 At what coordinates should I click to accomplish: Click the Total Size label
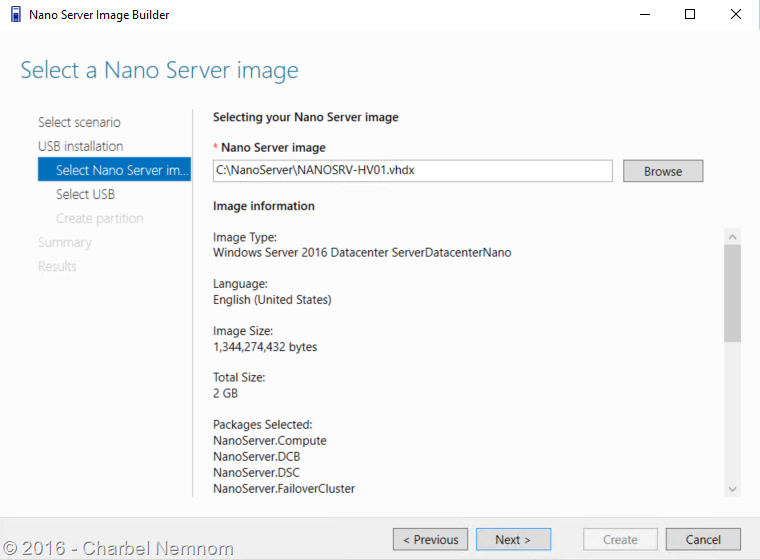(239, 377)
